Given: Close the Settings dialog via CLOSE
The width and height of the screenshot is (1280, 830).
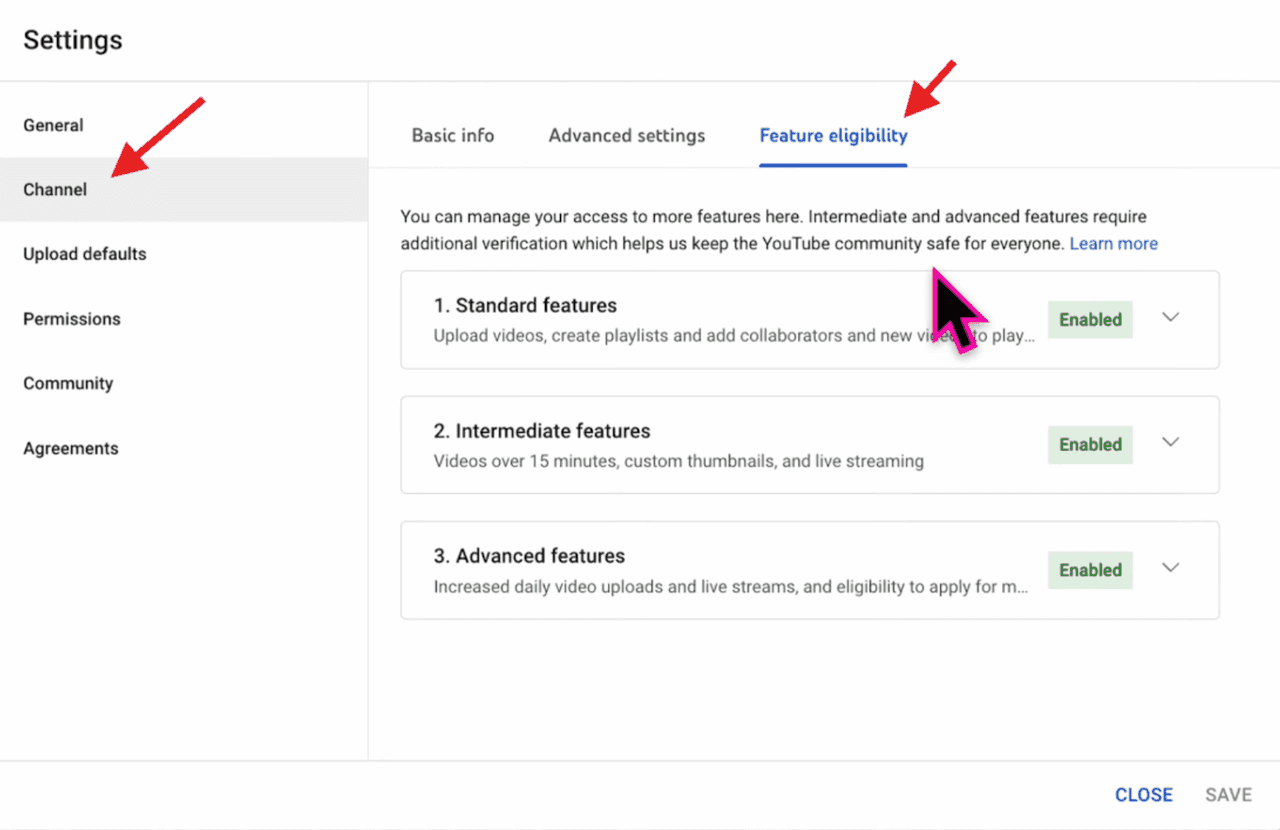Looking at the screenshot, I should (1143, 794).
